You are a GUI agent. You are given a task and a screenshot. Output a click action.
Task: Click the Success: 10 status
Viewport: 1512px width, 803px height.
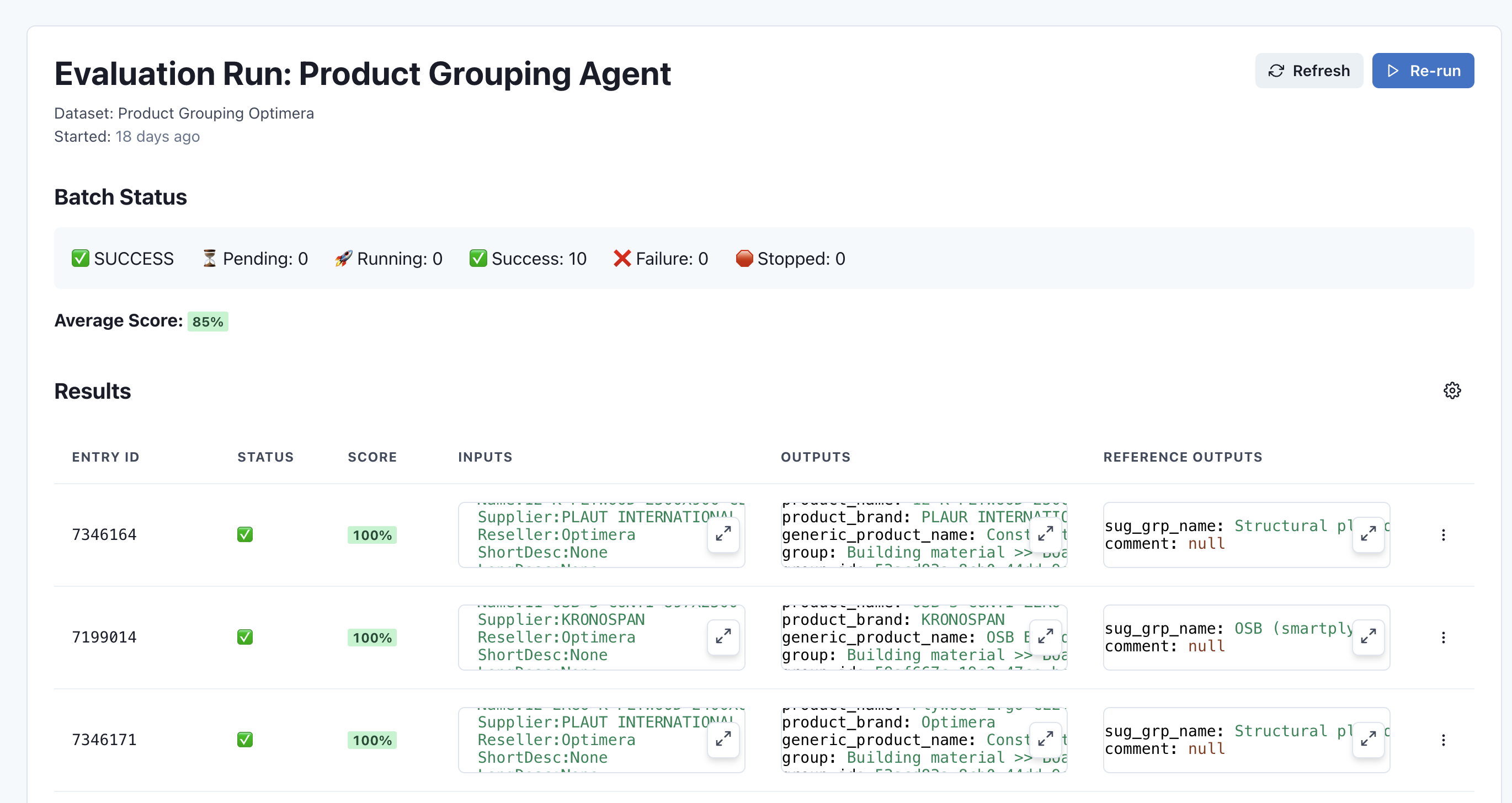[x=528, y=259]
